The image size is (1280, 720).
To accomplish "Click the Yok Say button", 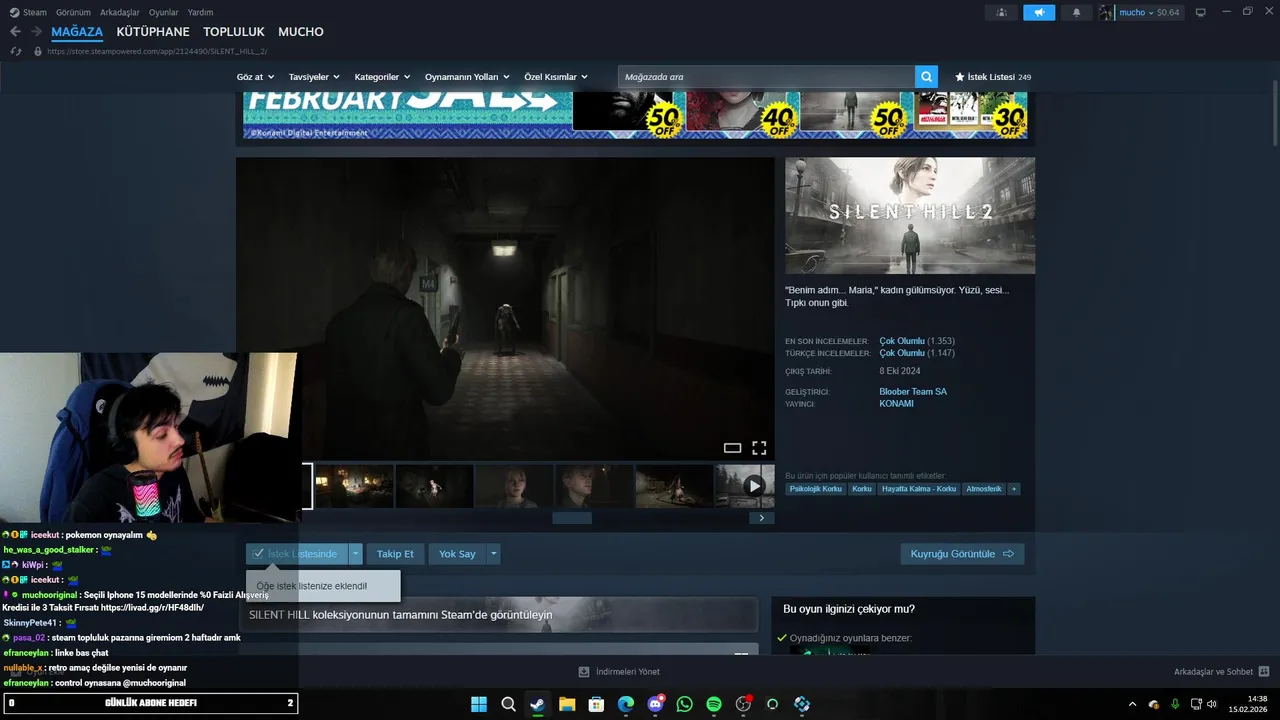I will tap(457, 554).
